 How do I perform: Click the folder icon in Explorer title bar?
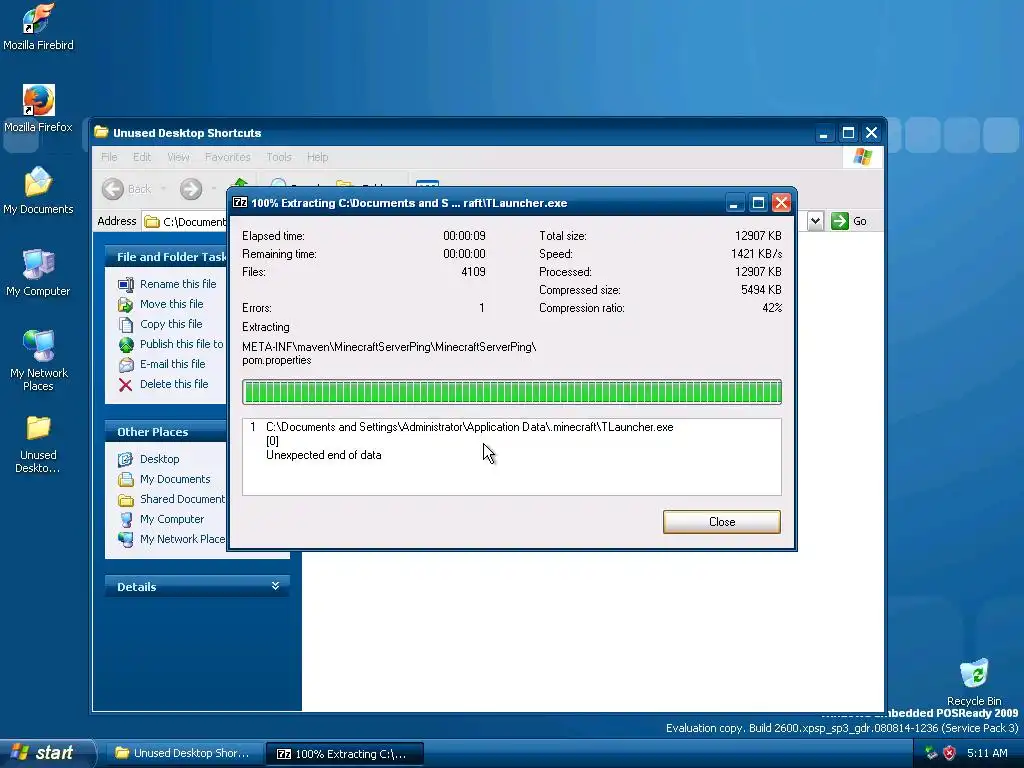(101, 132)
